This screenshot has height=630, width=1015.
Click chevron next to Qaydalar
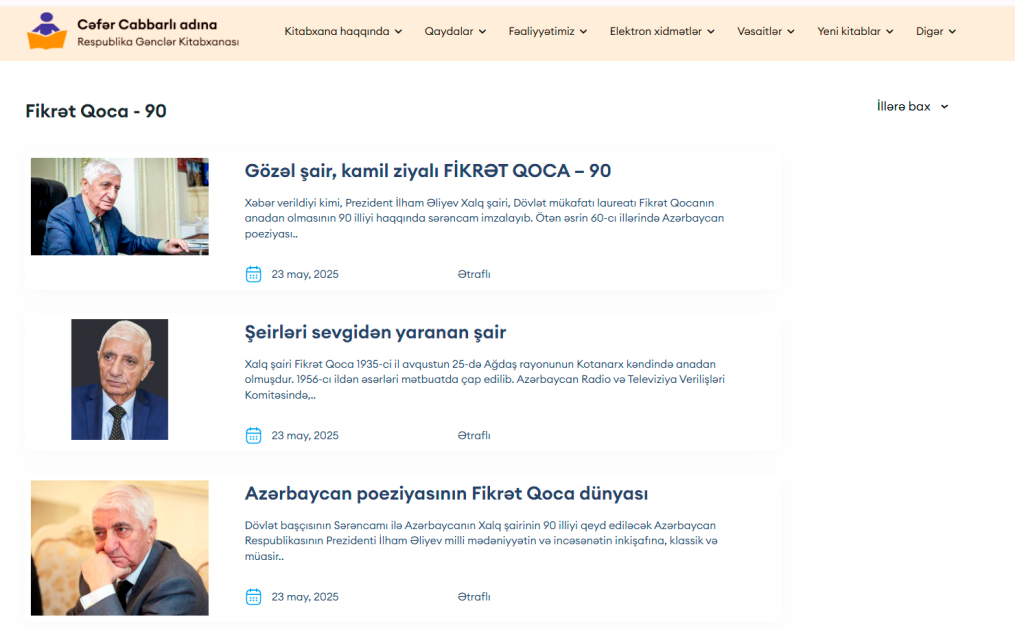coord(482,32)
